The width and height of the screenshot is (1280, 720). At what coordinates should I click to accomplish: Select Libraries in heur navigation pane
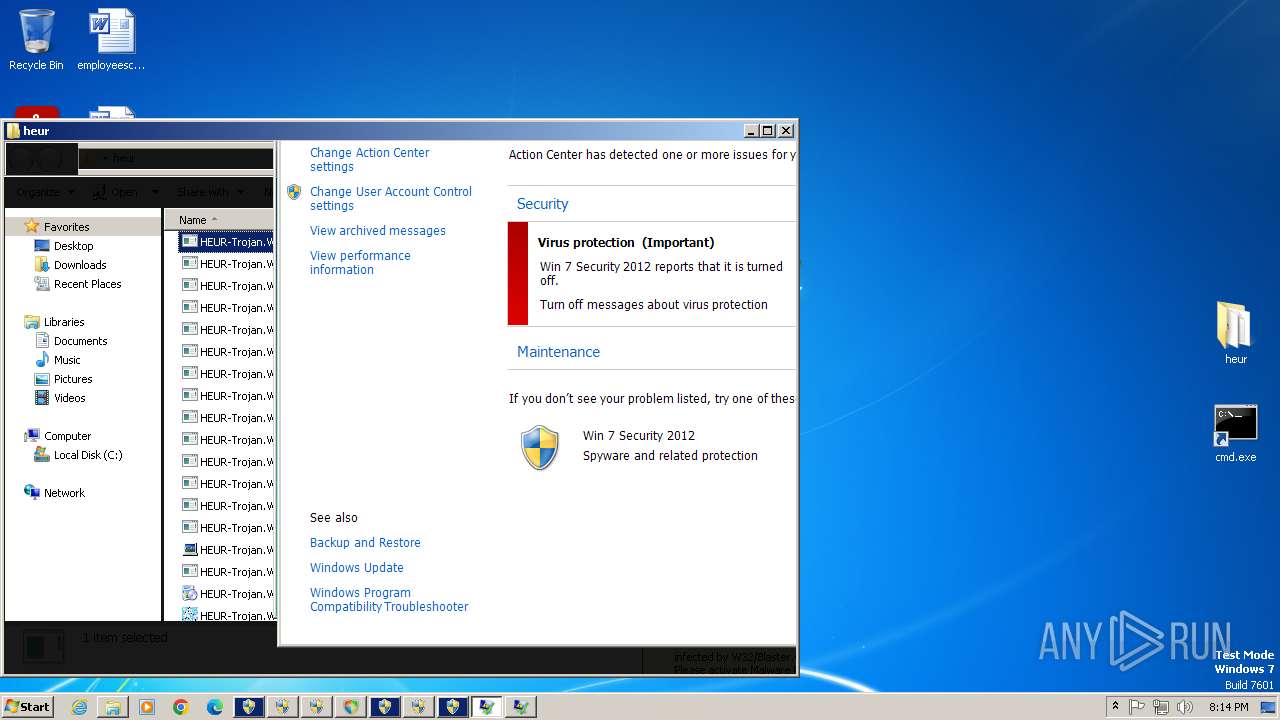64,322
